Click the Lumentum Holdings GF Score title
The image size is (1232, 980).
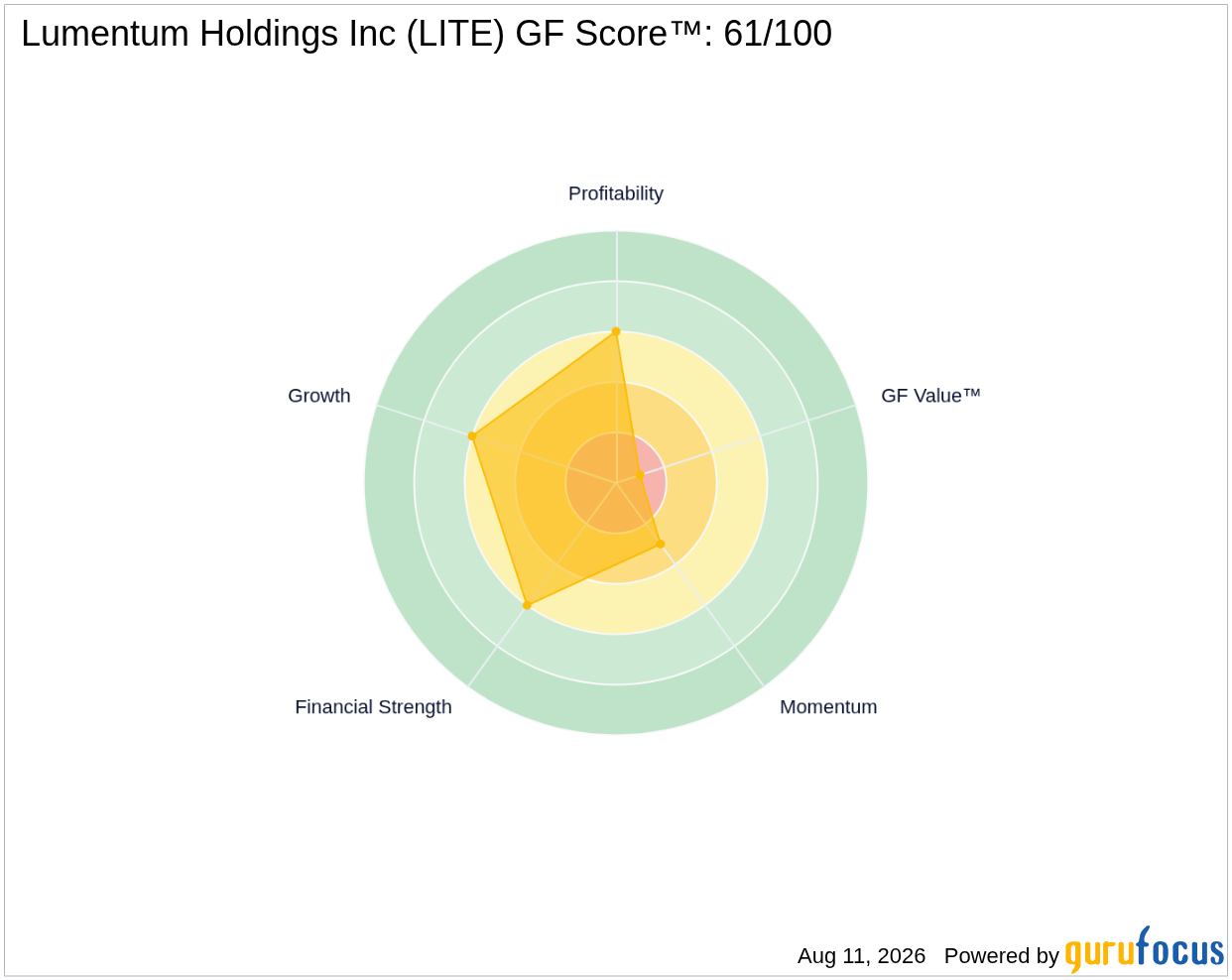click(427, 34)
